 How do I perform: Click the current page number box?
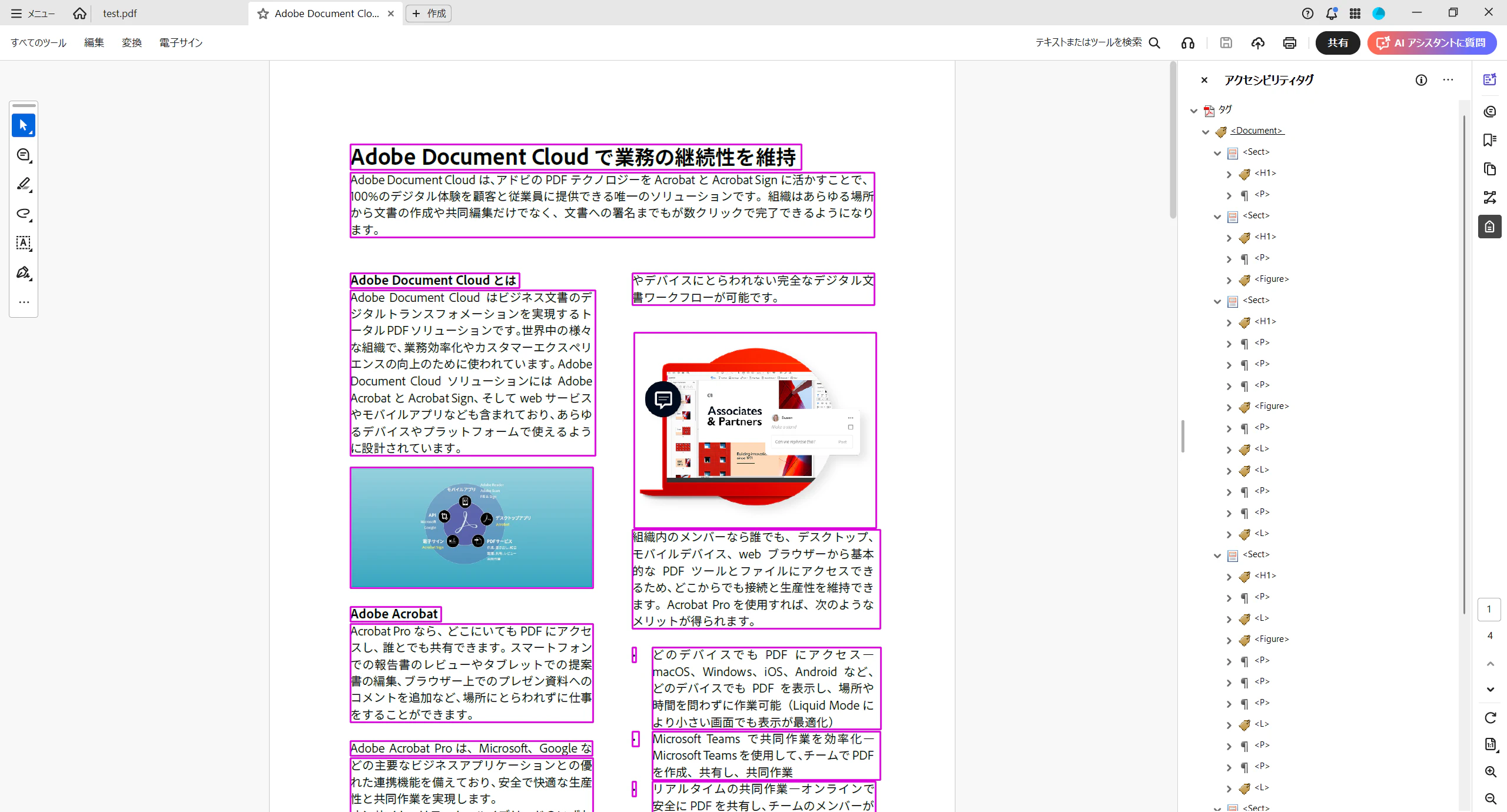pyautogui.click(x=1489, y=610)
